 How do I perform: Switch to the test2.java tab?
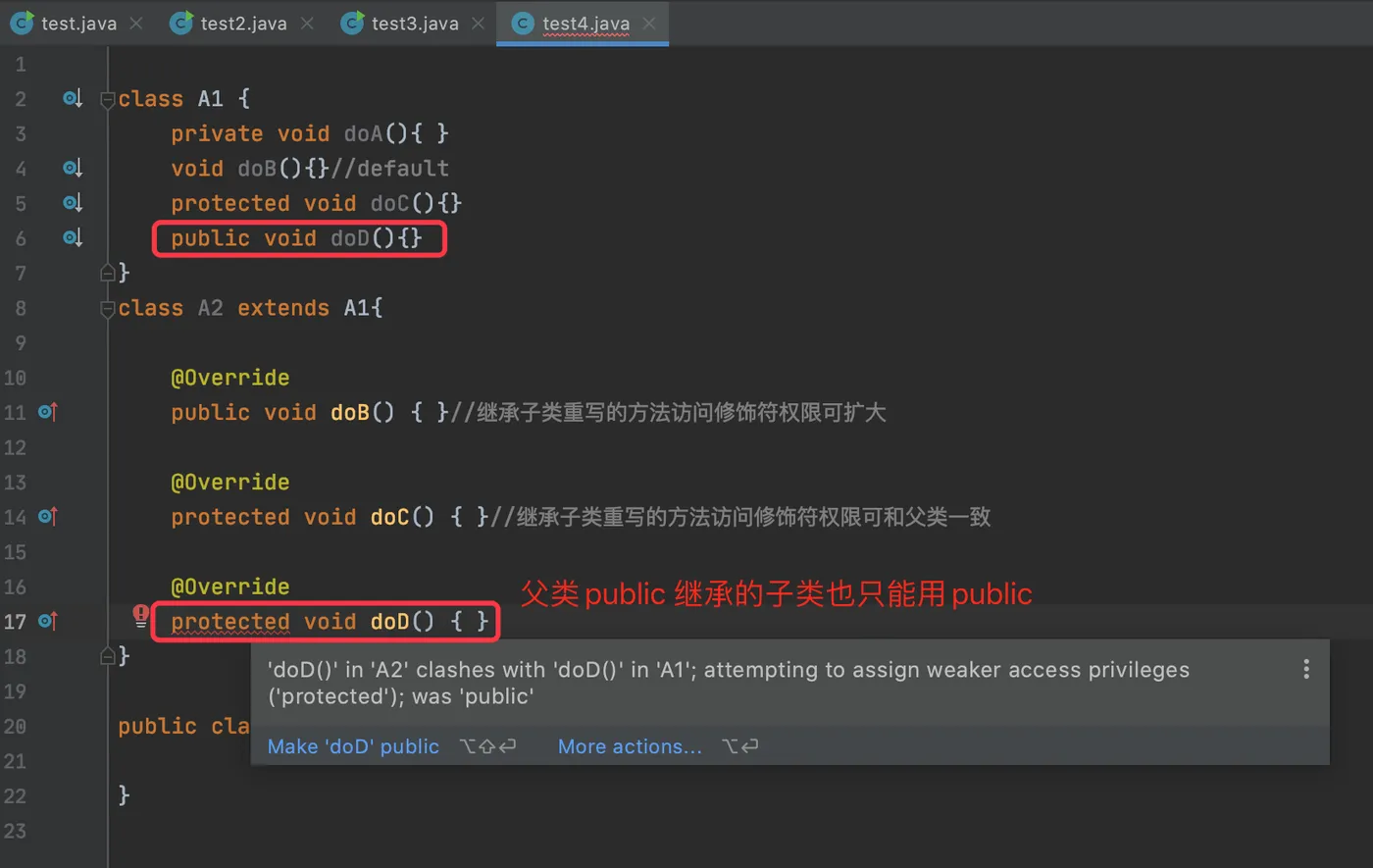(x=243, y=24)
